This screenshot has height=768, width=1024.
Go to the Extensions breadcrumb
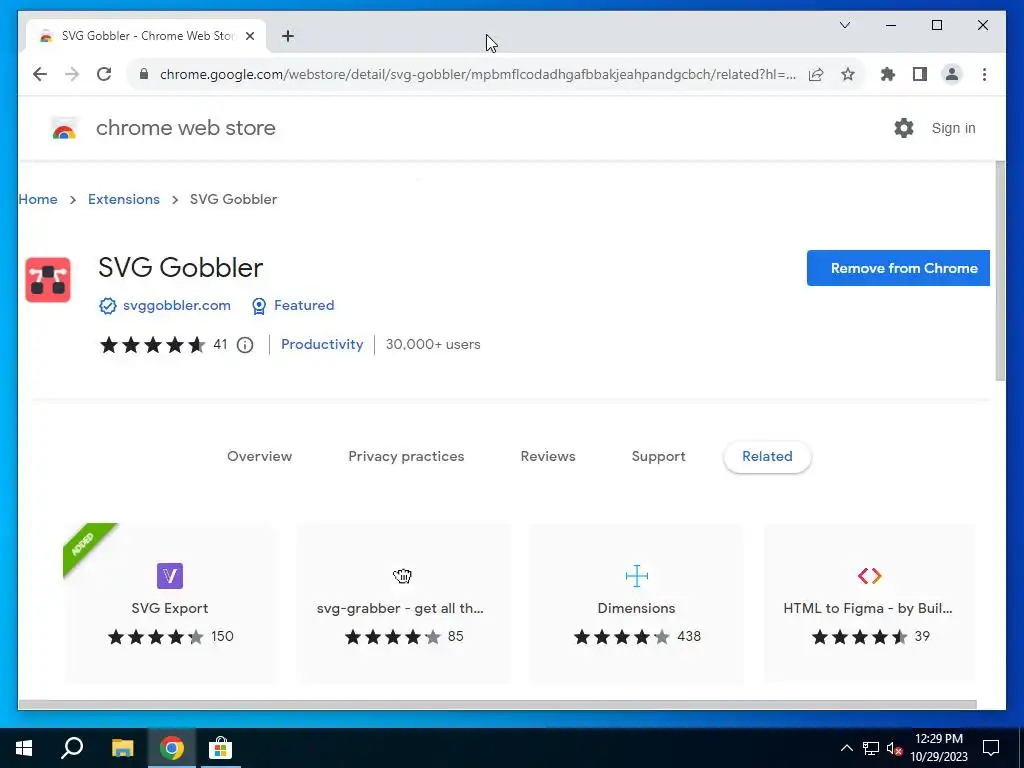(123, 199)
